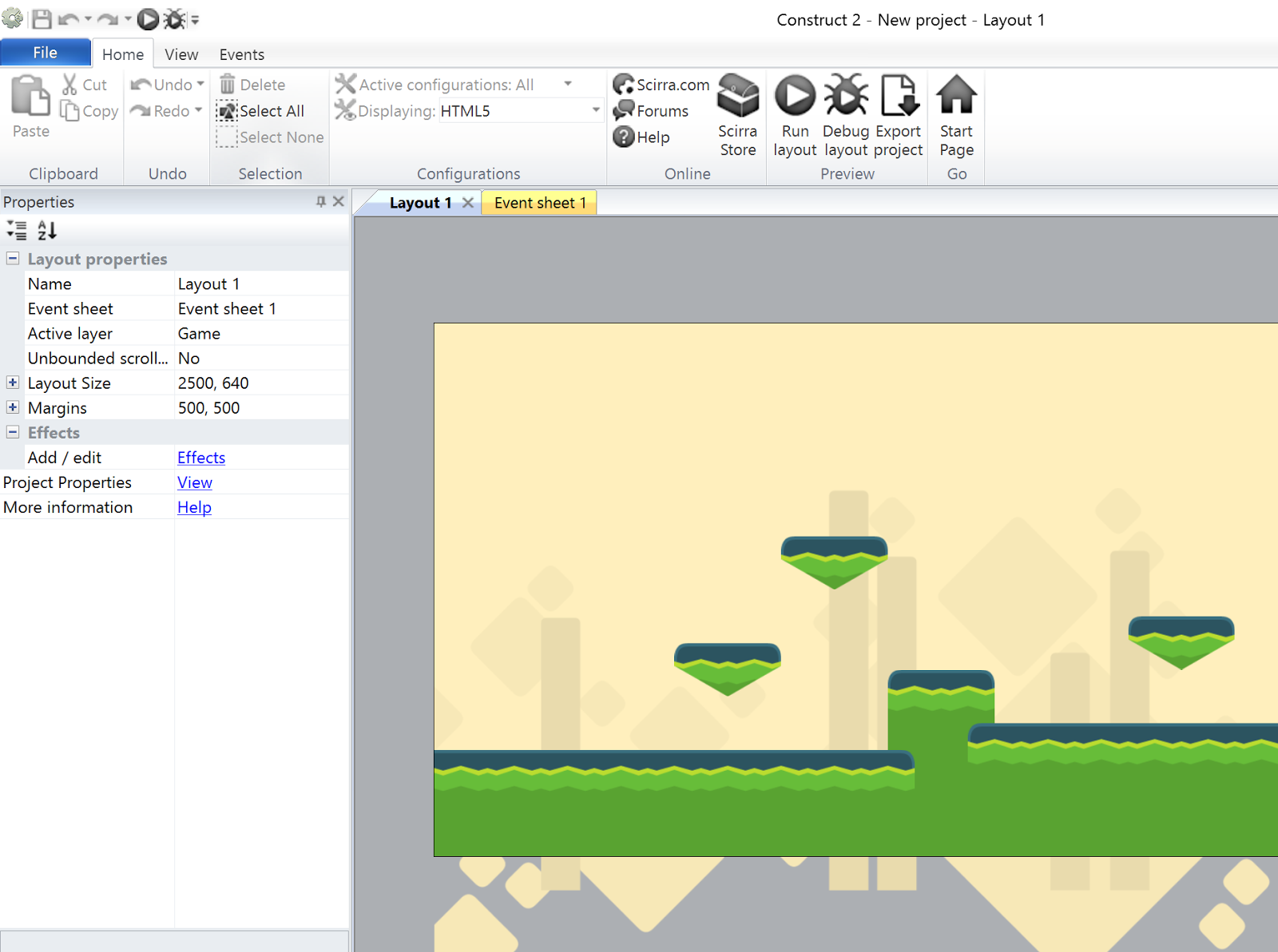Open the Active configurations dropdown

point(568,84)
